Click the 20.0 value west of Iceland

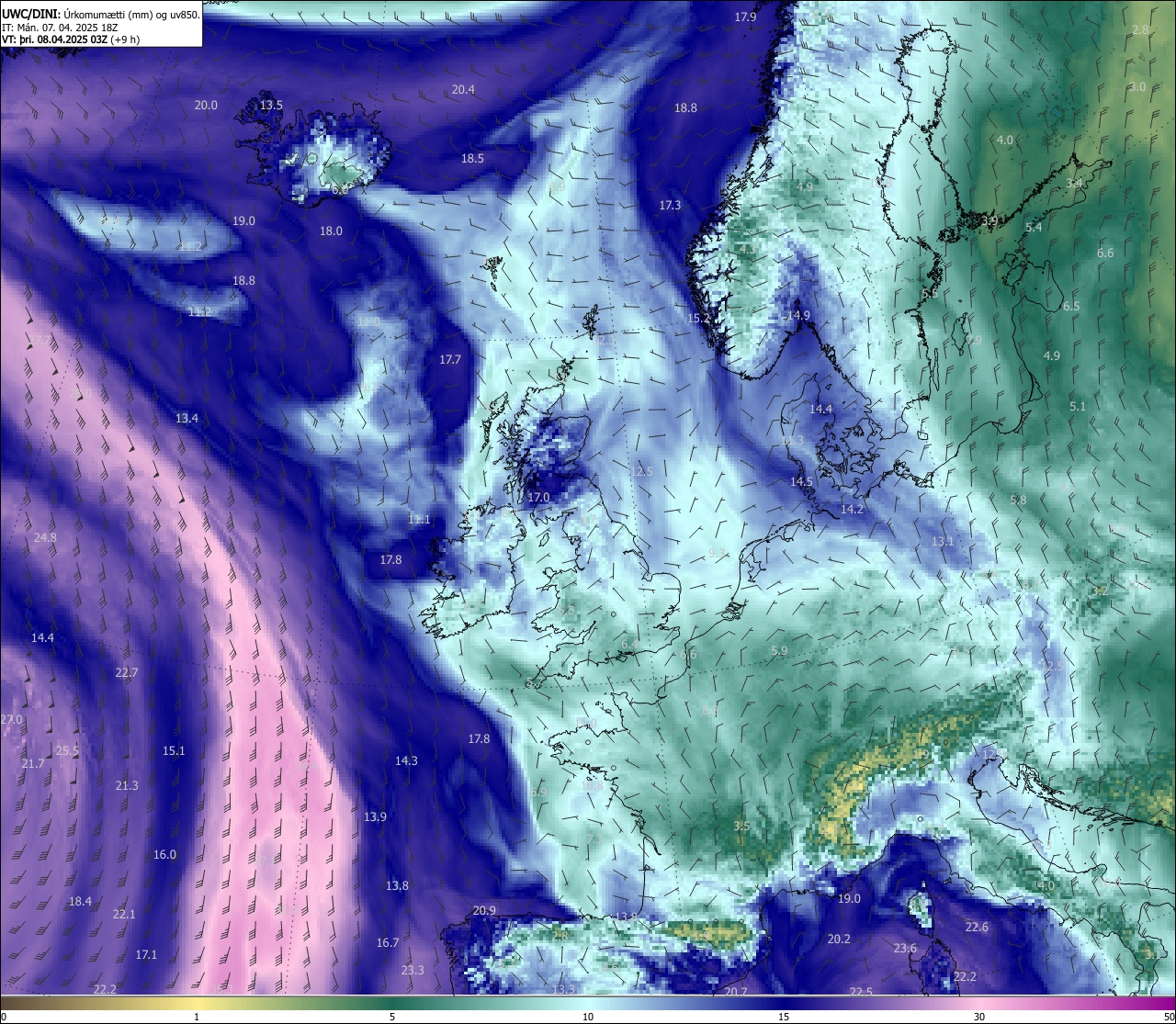[206, 106]
